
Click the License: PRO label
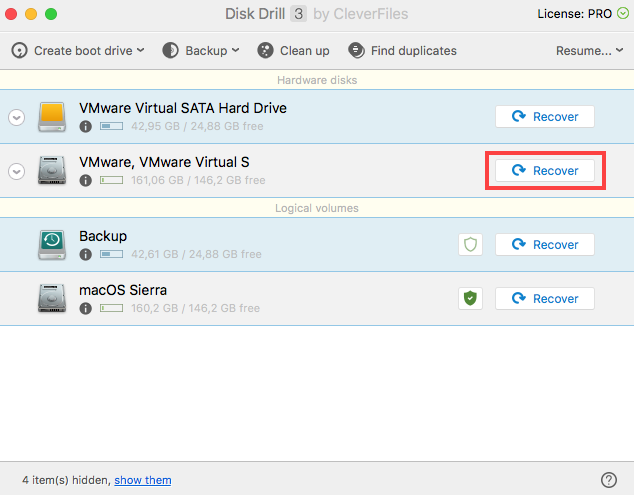tap(575, 14)
